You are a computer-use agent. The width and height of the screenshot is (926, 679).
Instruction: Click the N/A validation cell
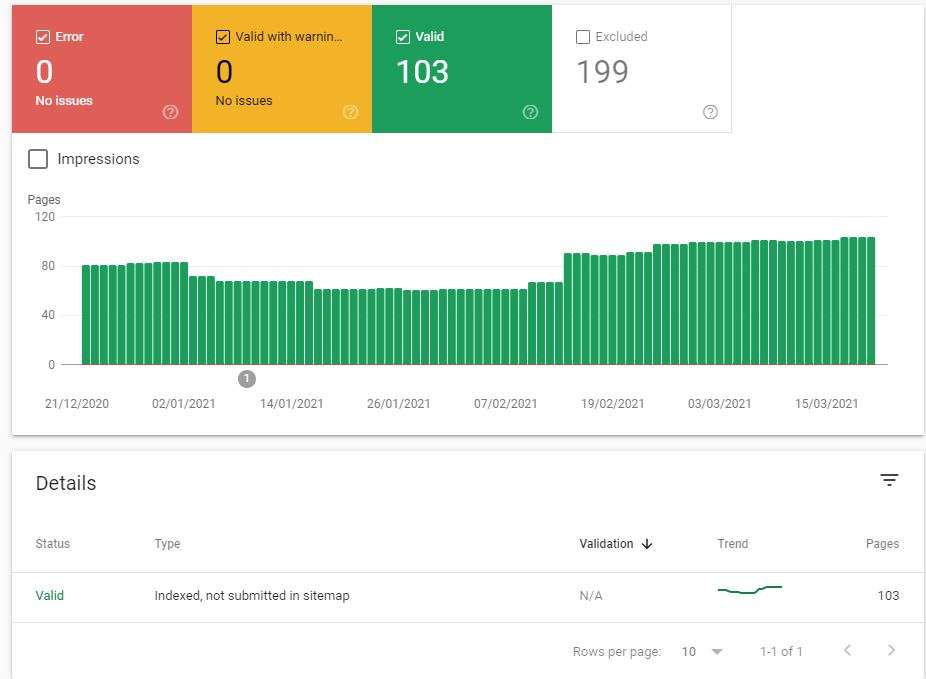[x=591, y=596]
